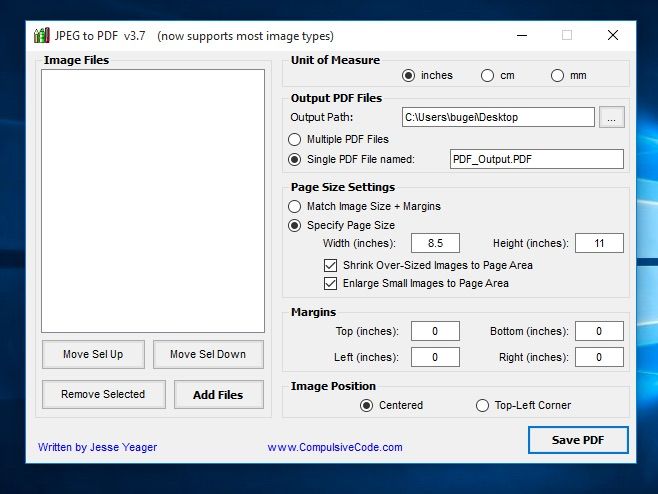The height and width of the screenshot is (494, 658).
Task: Toggle Shrink Over-Sized Images to Page Area
Action: (x=331, y=265)
